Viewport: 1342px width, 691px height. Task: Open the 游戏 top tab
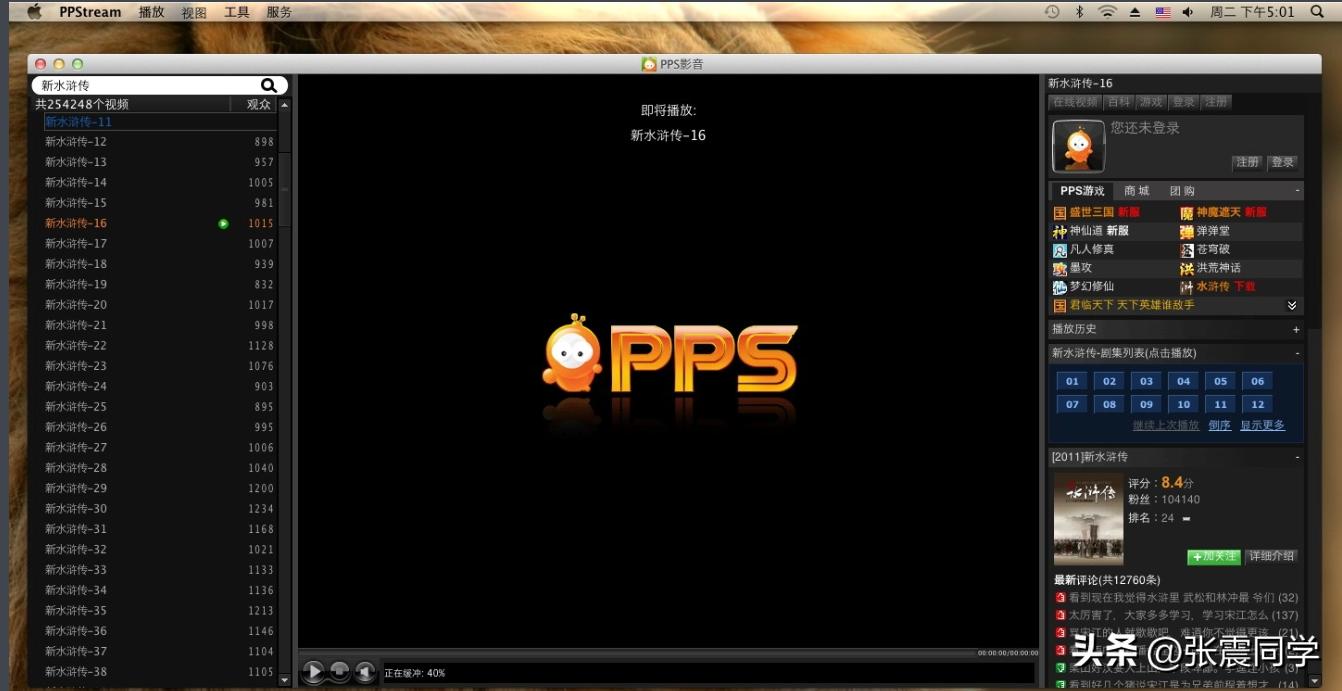(1151, 102)
